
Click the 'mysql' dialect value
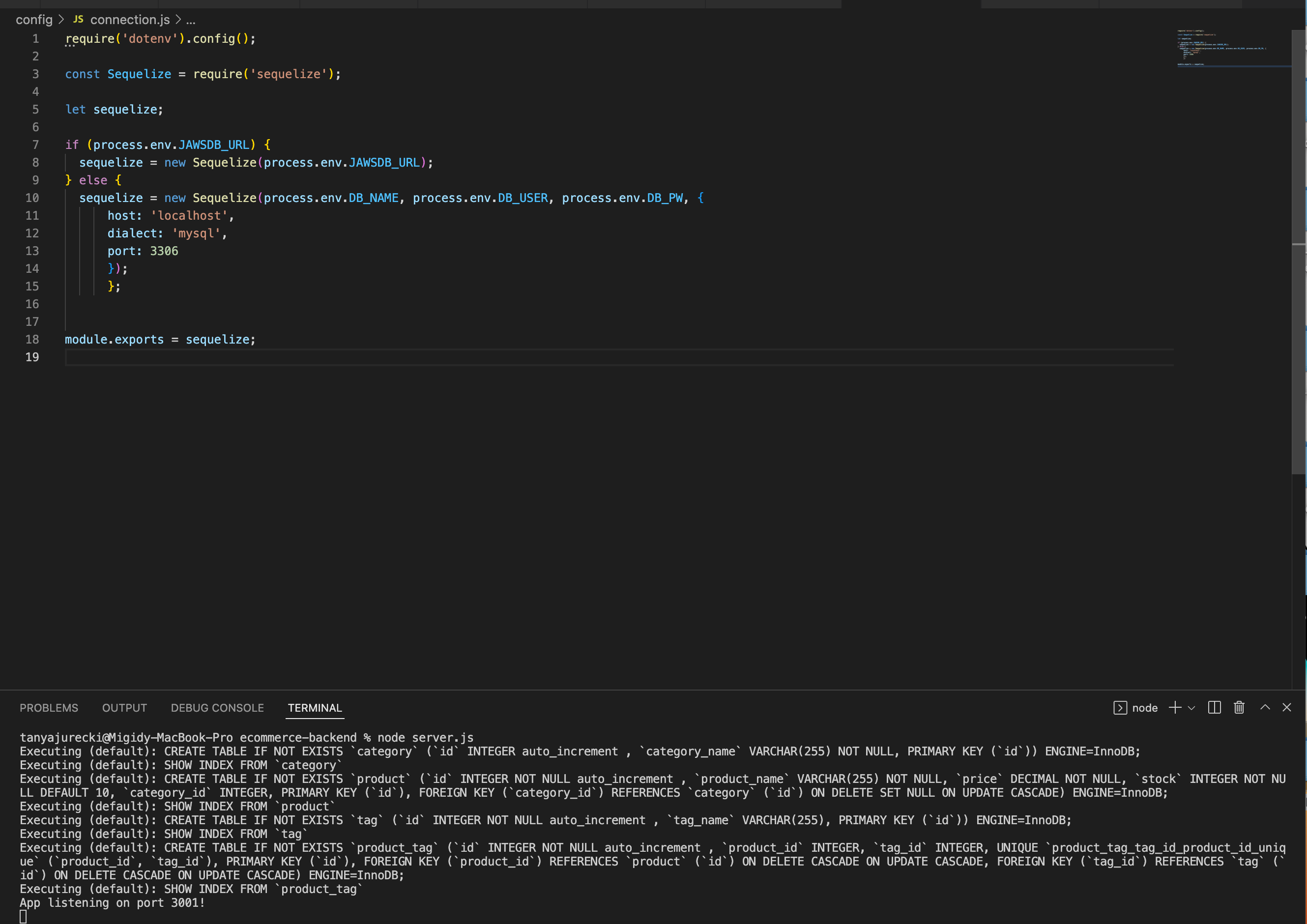pos(197,233)
